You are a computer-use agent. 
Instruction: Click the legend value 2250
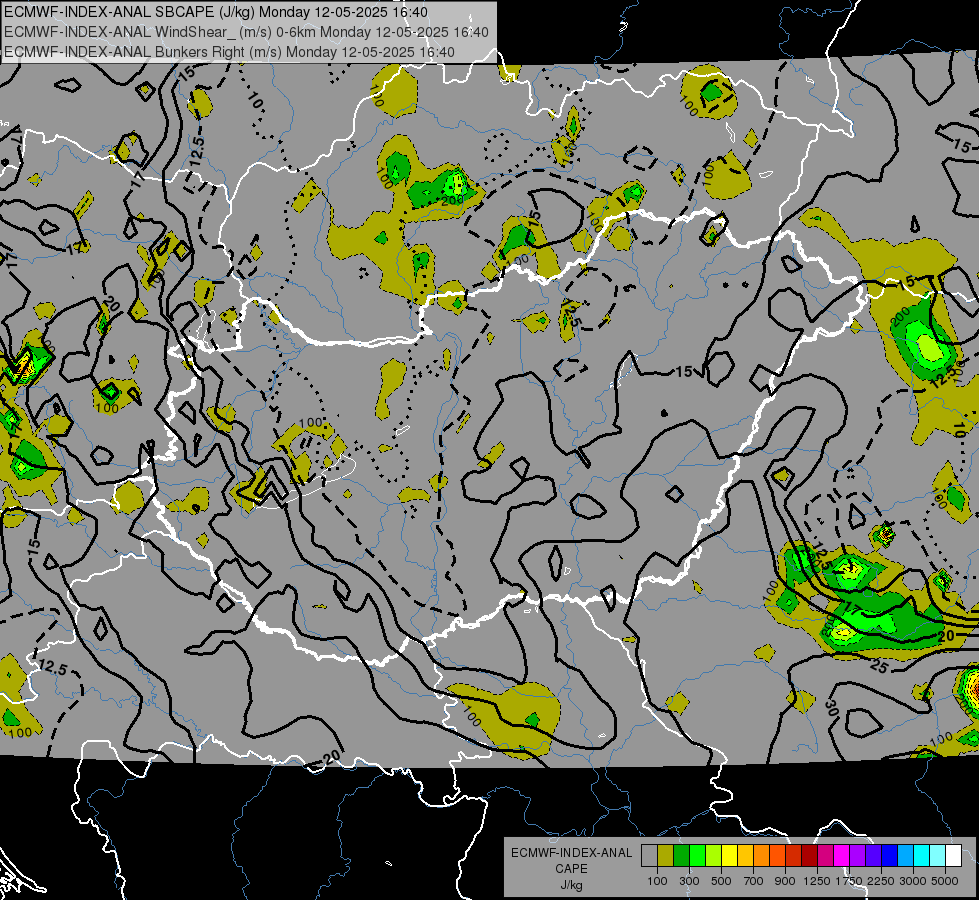pyautogui.click(x=880, y=881)
